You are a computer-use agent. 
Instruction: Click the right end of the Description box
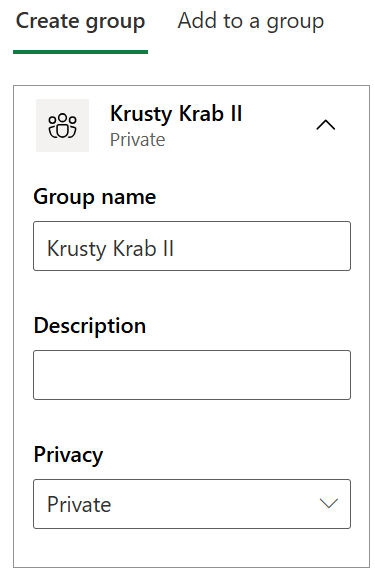pos(335,375)
